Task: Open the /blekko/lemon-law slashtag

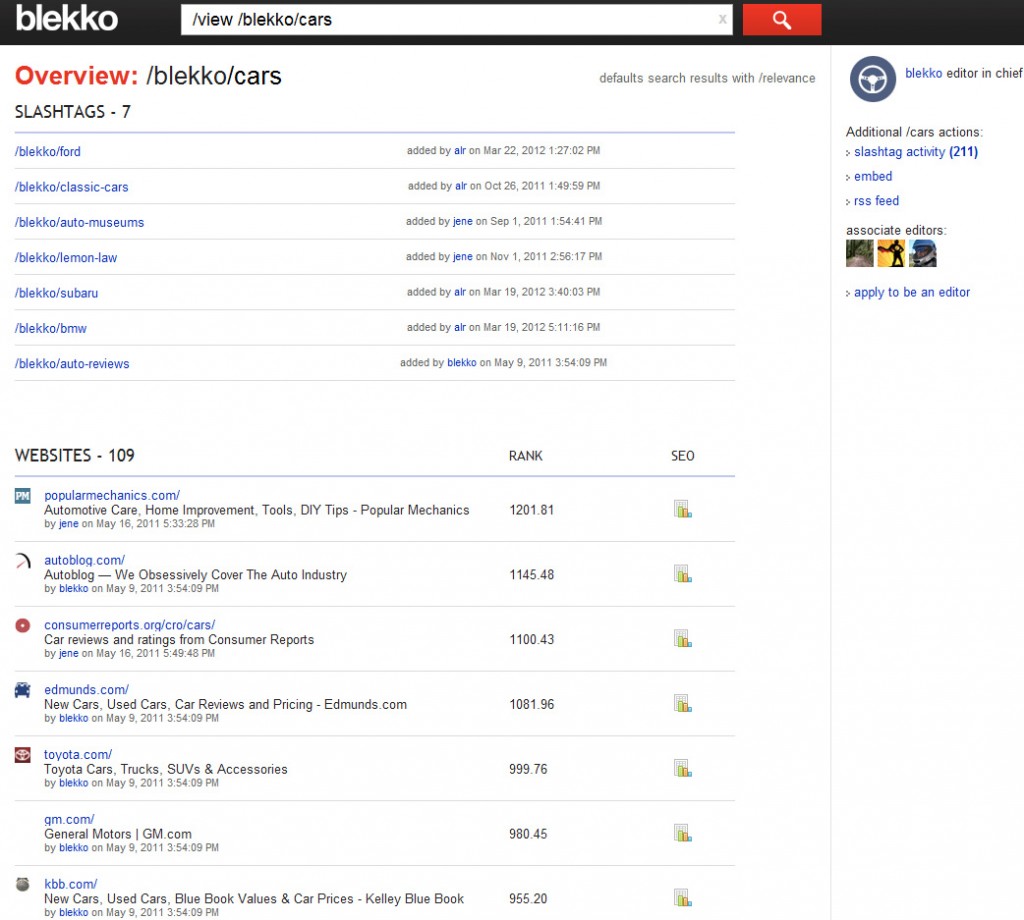Action: click(x=66, y=257)
